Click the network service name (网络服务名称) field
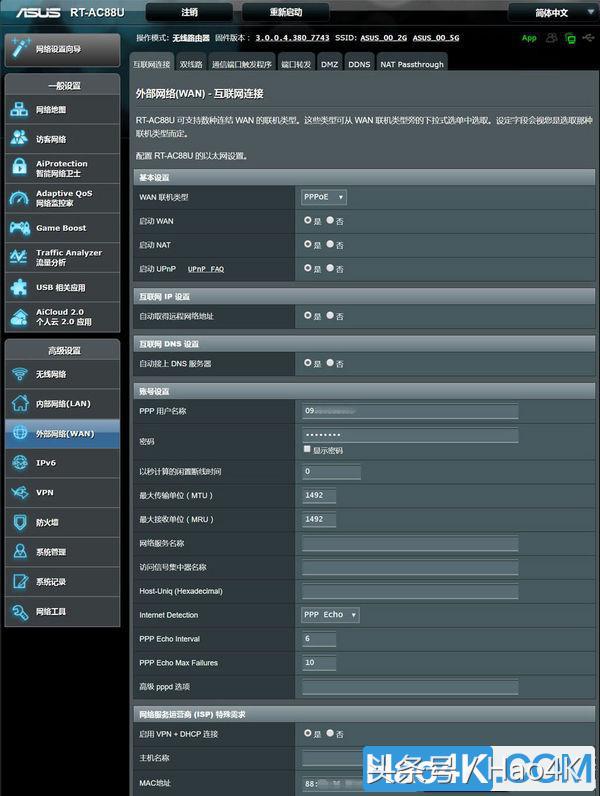Image resolution: width=600 pixels, height=796 pixels. click(410, 543)
